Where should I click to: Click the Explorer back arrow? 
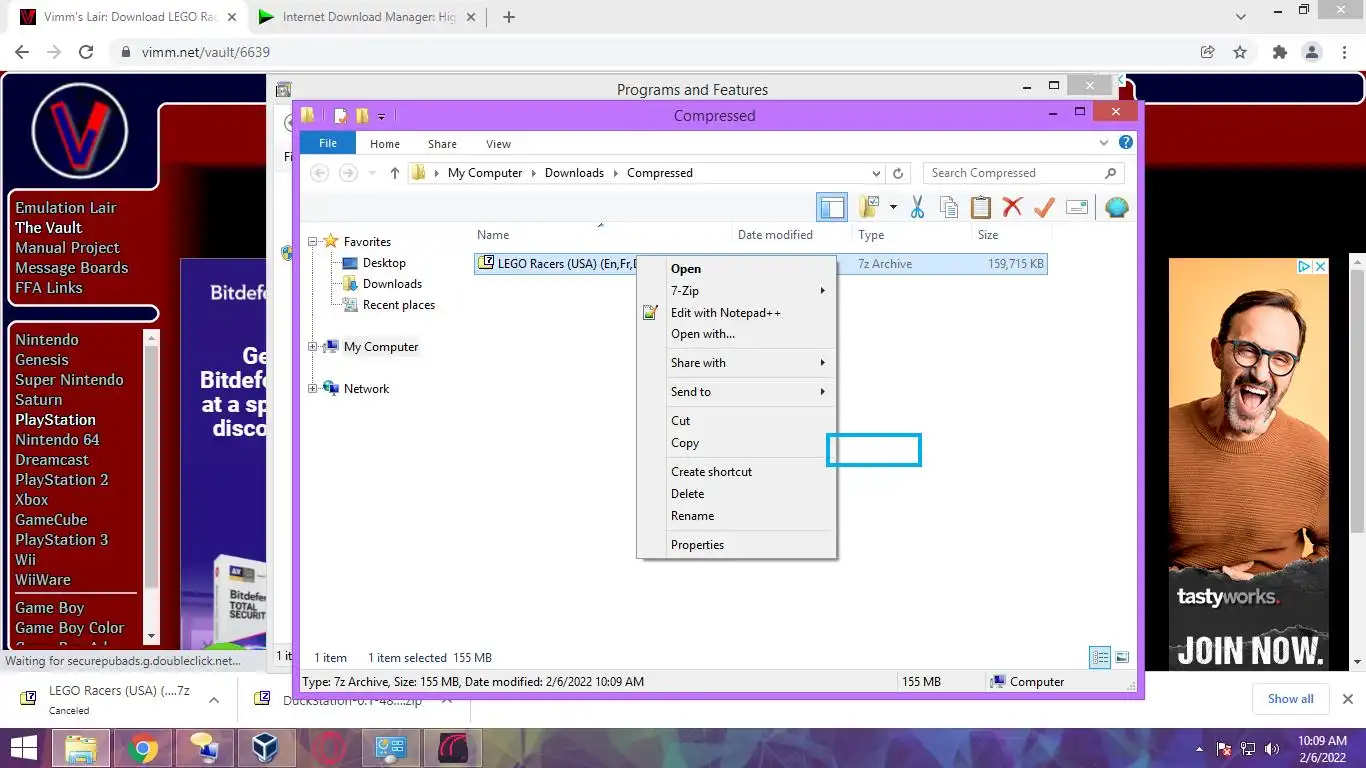pos(319,173)
